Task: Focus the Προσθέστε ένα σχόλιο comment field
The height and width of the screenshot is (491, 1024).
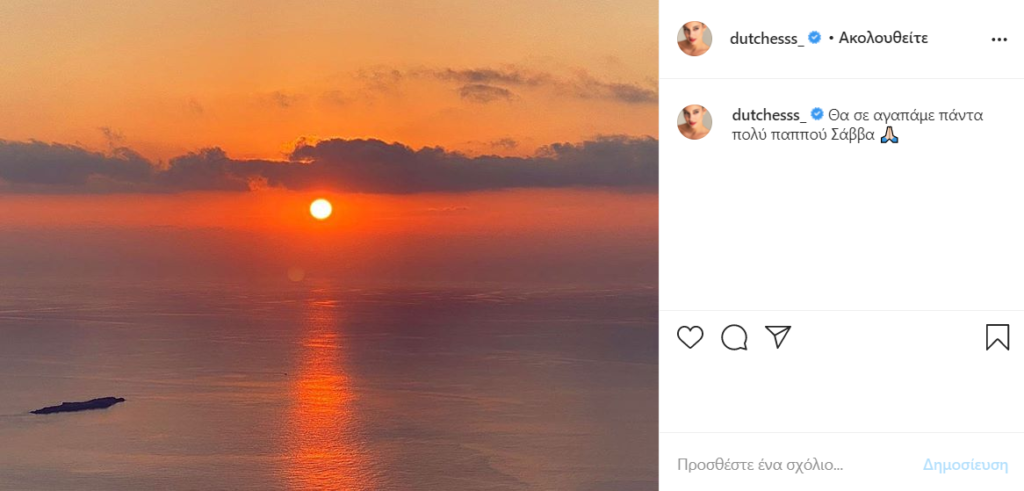Action: point(790,465)
